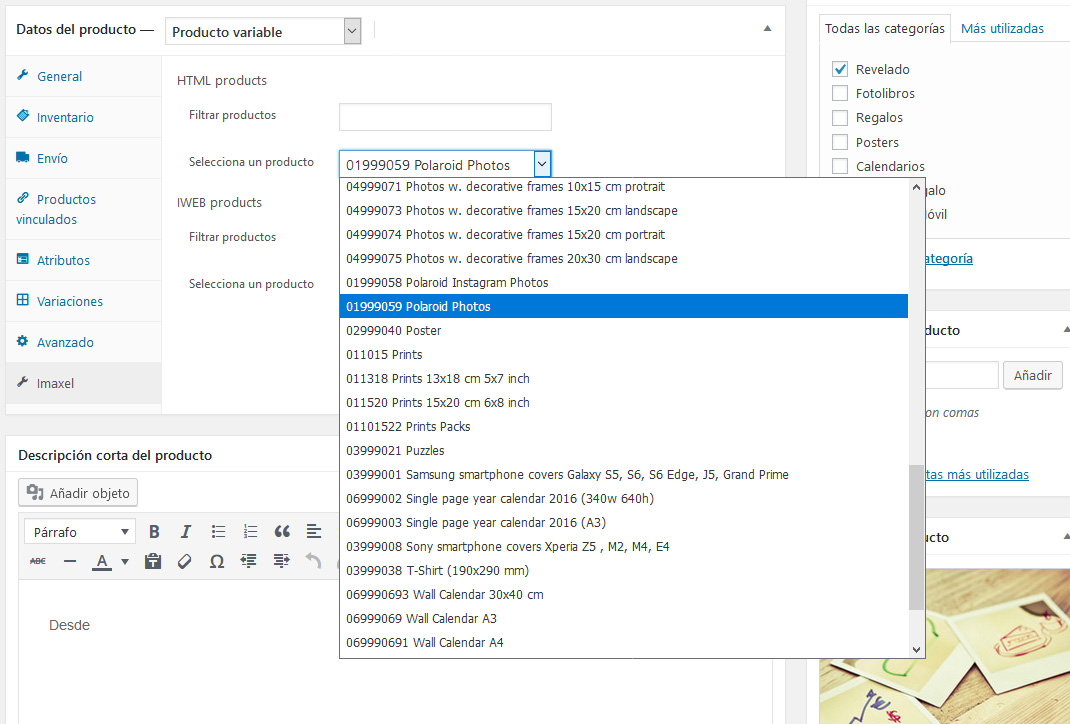
Task: Open the Producto variable type dropdown
Action: pyautogui.click(x=262, y=32)
